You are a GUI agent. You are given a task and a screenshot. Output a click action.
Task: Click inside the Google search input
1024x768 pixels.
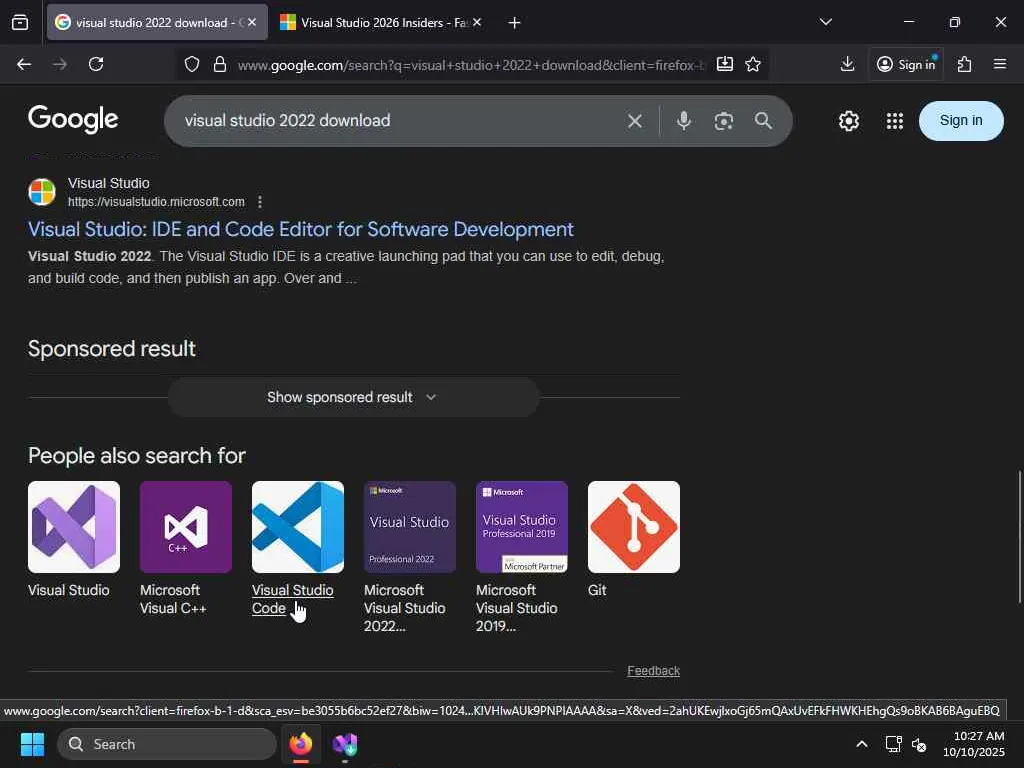[x=398, y=121]
